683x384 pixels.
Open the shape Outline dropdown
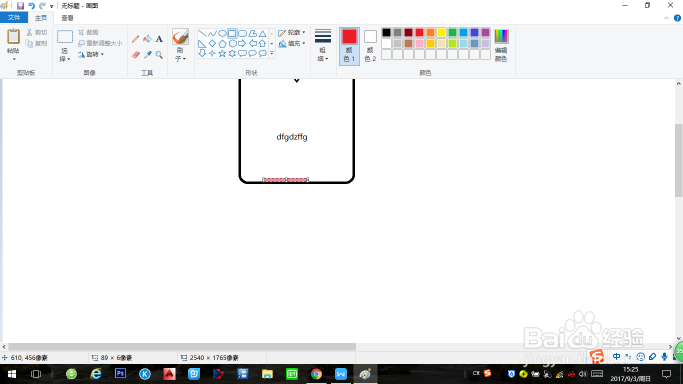[291, 33]
